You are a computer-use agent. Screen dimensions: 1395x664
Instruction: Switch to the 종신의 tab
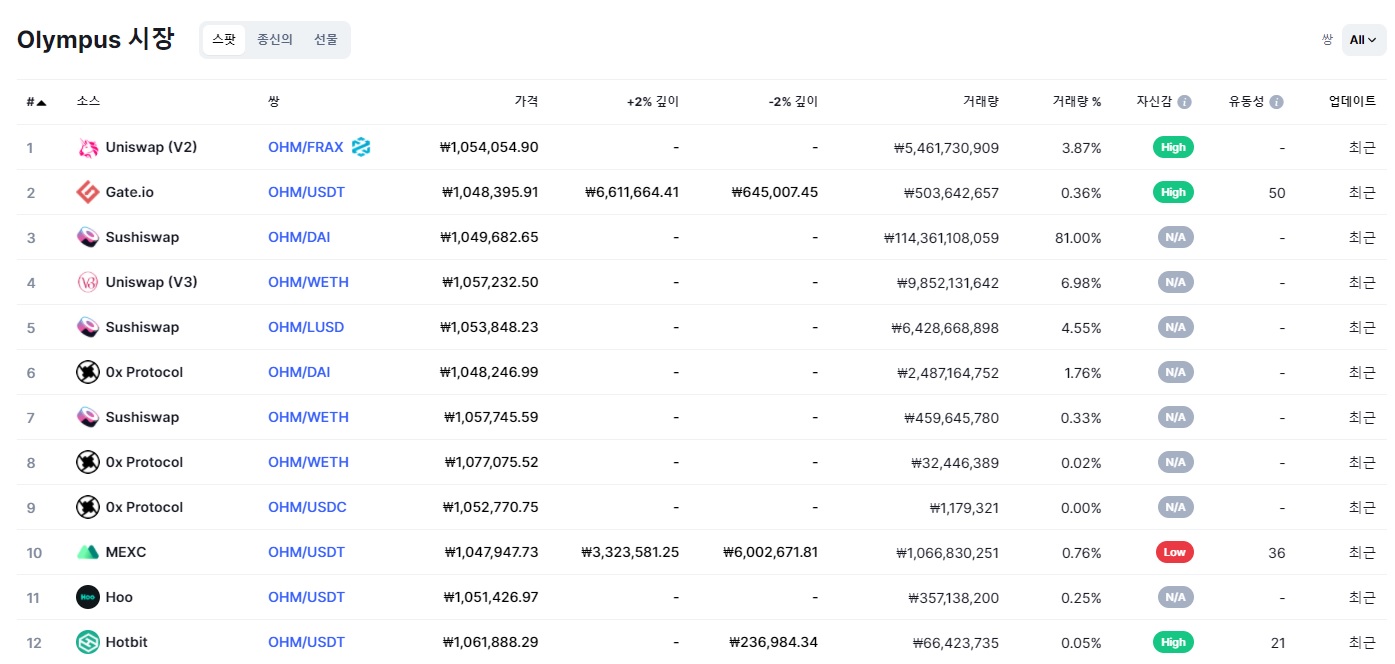click(x=275, y=40)
